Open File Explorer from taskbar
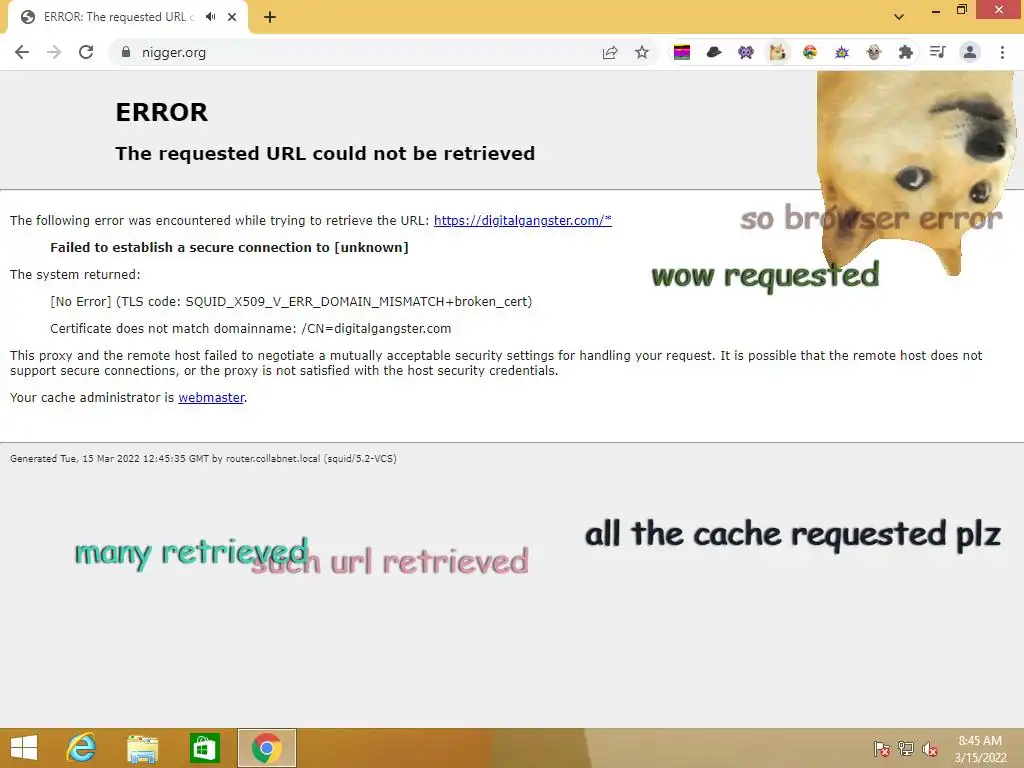 [142, 748]
